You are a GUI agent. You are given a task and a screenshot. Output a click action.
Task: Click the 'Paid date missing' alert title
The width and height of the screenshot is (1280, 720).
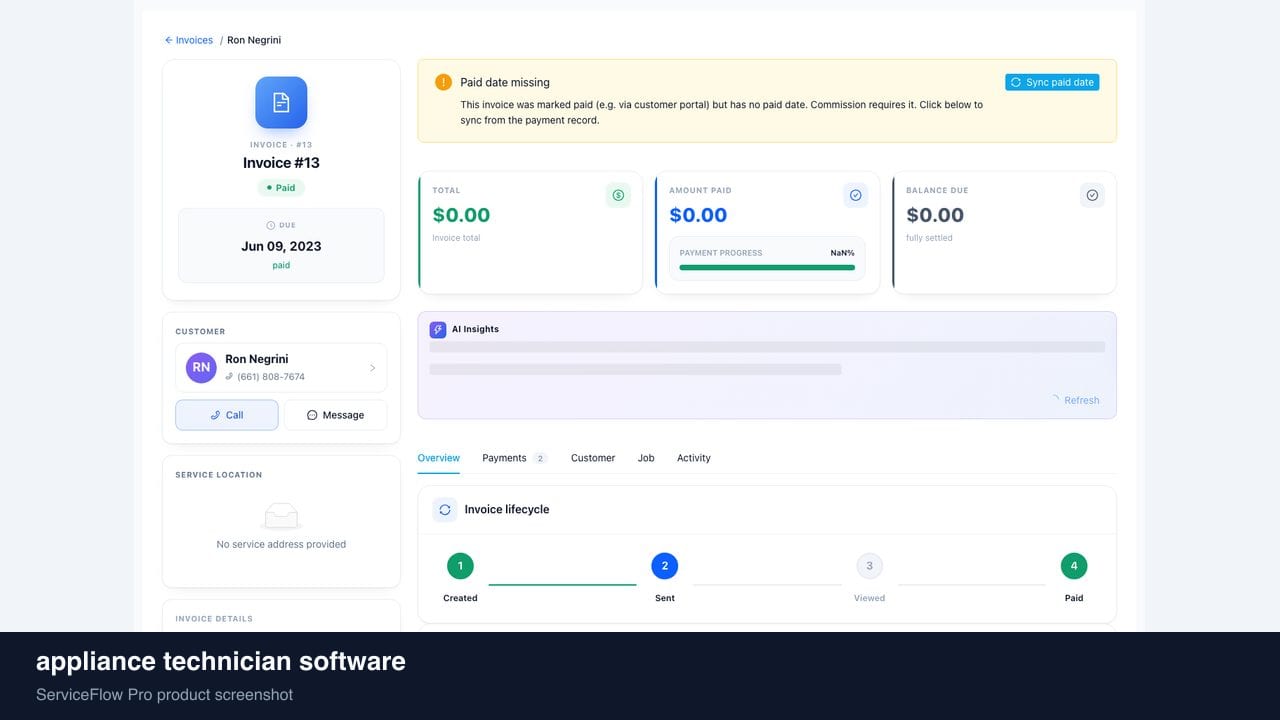[505, 82]
